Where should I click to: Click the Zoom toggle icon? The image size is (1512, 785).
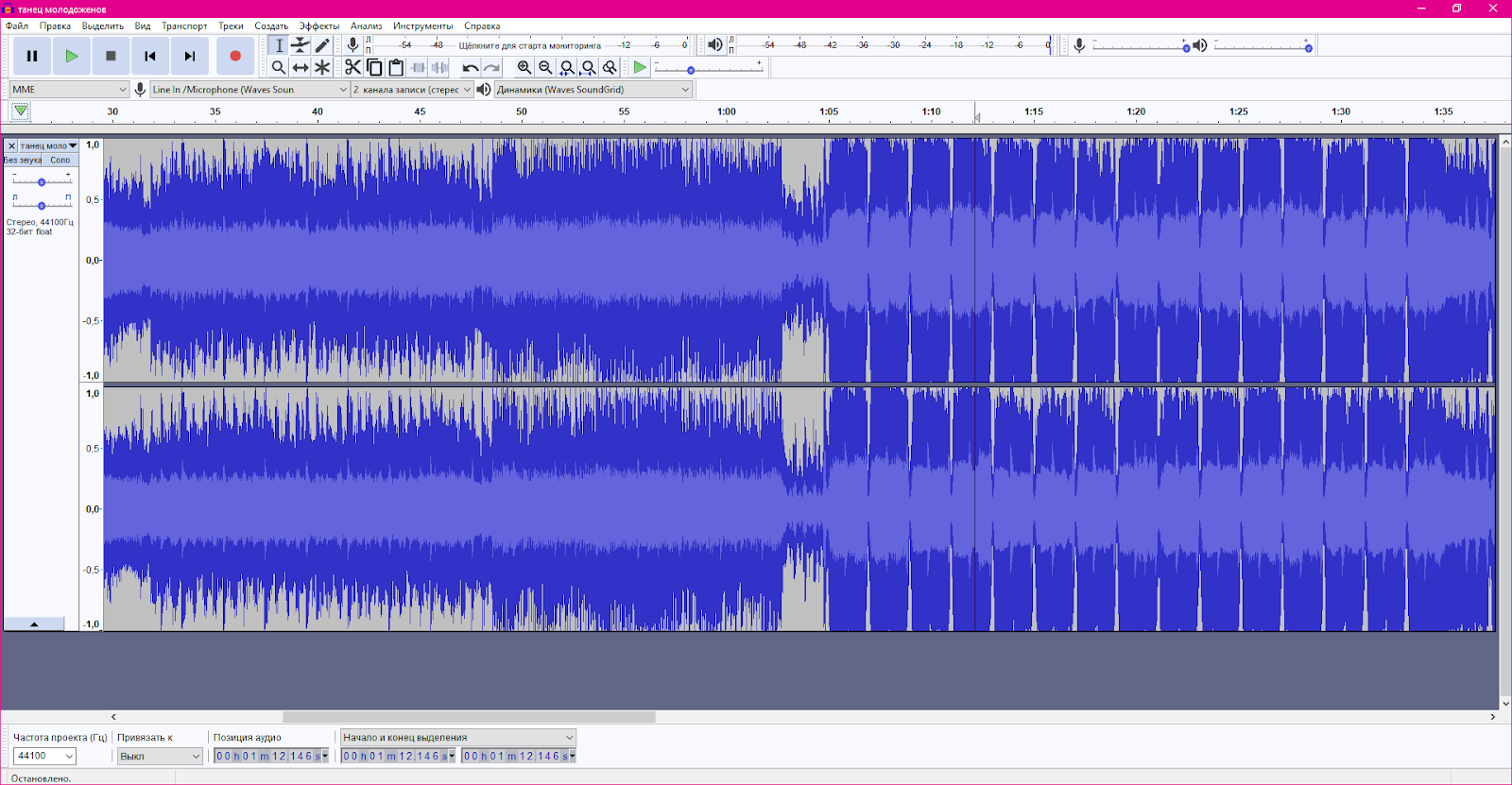(610, 67)
